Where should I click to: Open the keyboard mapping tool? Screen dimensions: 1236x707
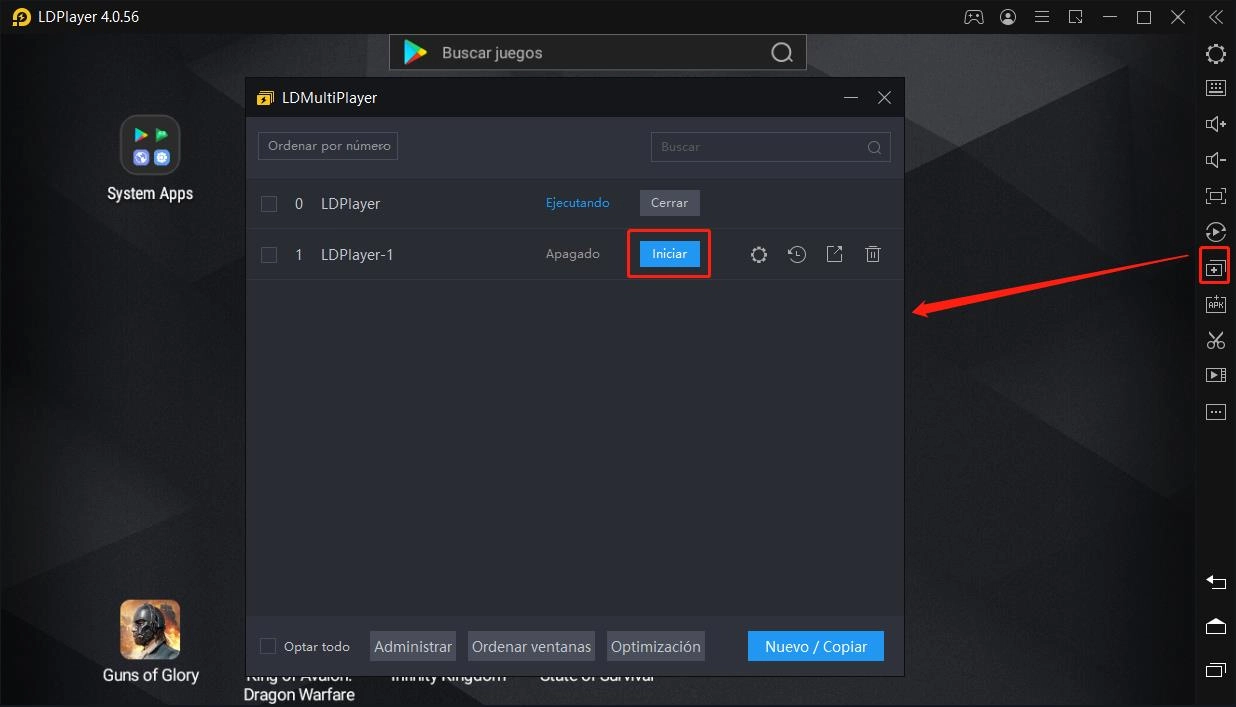[x=1216, y=88]
